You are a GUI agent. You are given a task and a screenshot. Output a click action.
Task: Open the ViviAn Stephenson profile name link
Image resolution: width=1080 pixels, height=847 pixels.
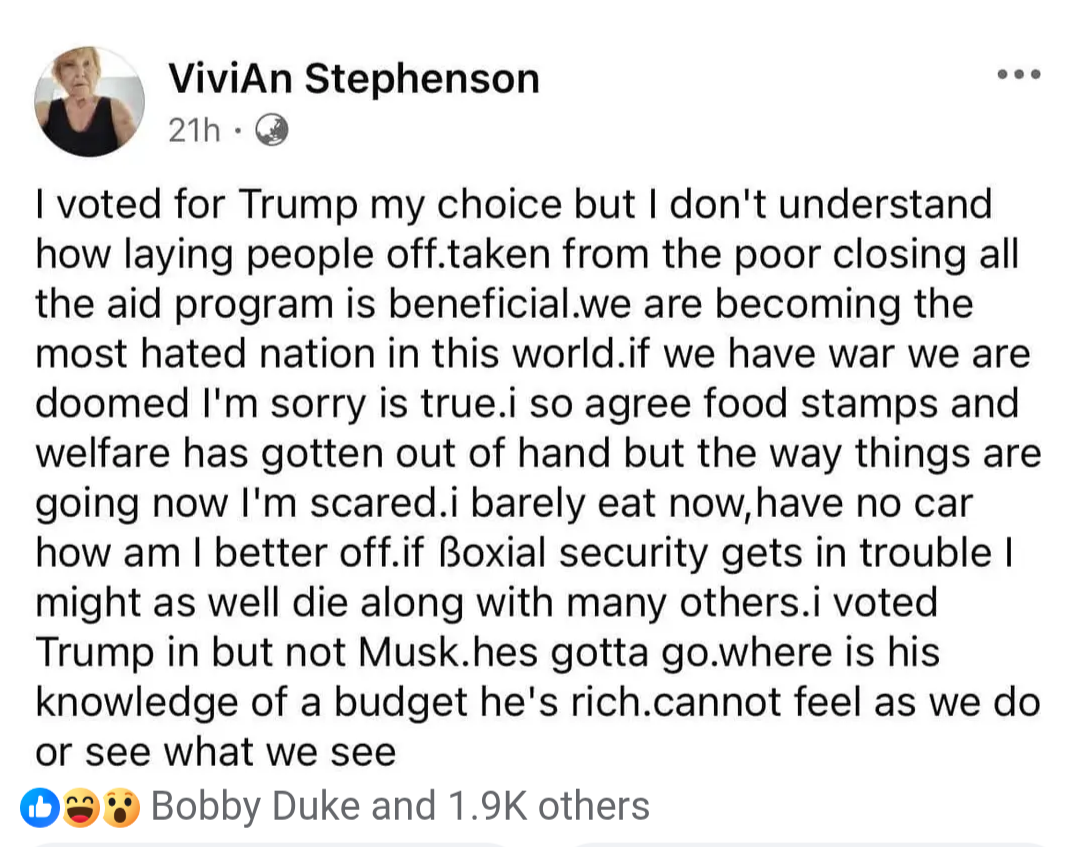point(354,79)
